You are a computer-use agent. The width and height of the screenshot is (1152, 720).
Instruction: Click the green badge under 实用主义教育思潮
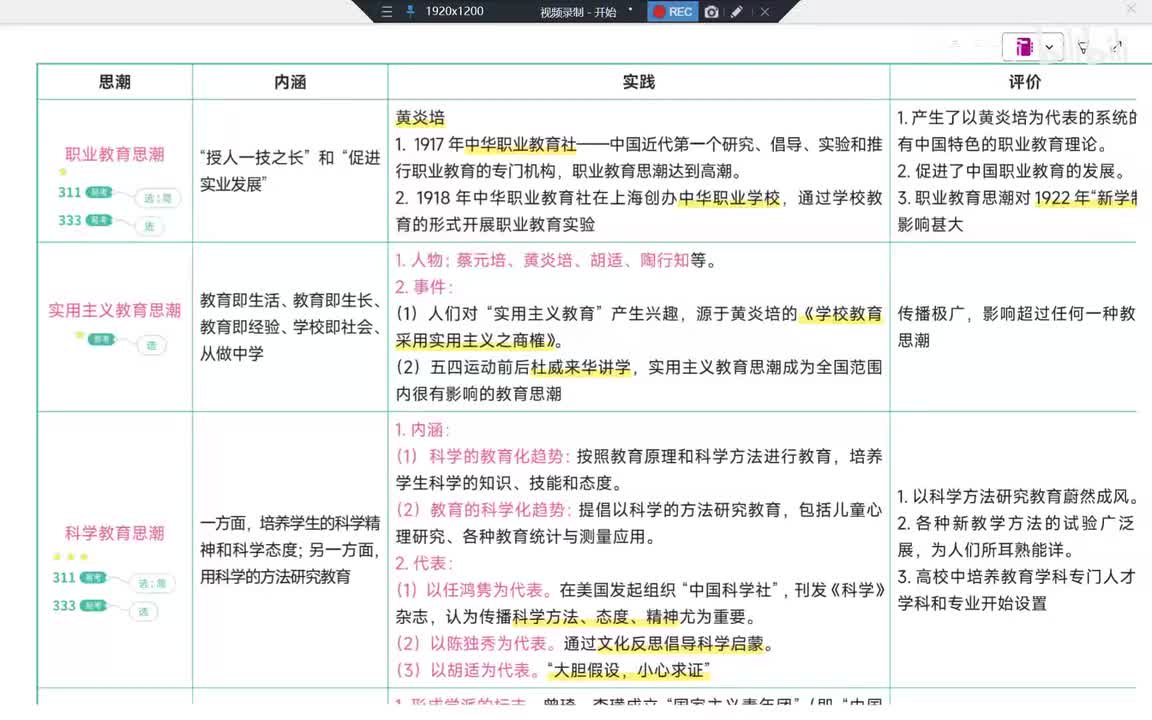tap(101, 339)
